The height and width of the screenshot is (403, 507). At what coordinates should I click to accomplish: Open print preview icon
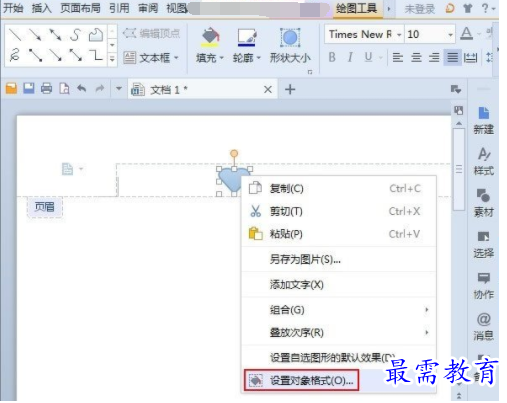(x=64, y=89)
